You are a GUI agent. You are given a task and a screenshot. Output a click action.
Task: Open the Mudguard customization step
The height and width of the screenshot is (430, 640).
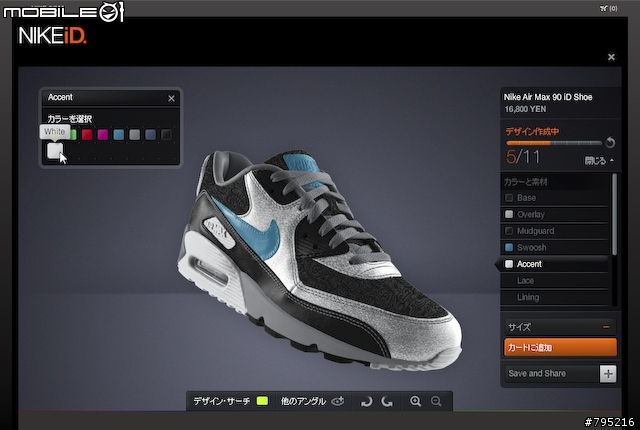click(555, 231)
